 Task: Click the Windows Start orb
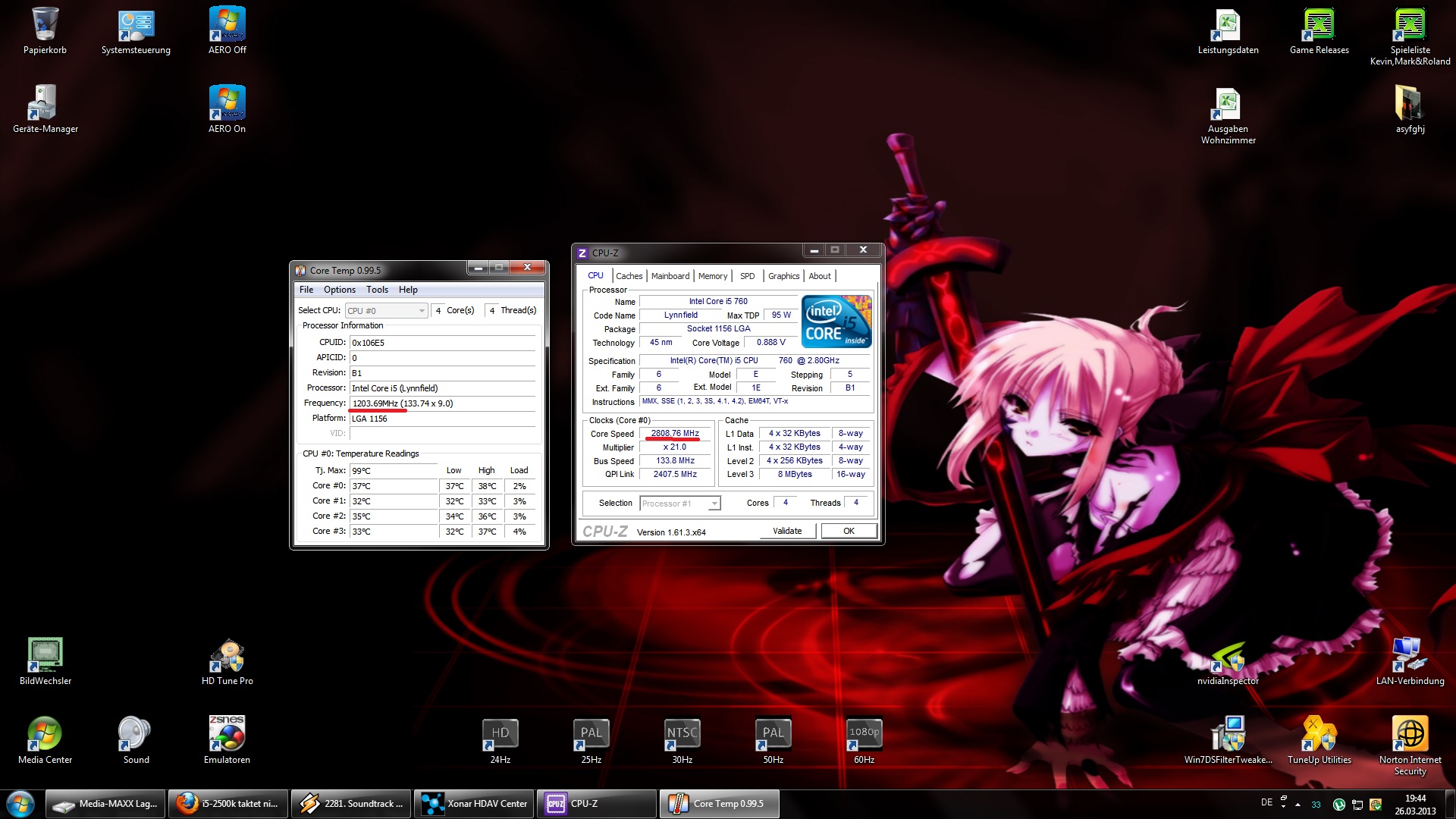tap(20, 804)
